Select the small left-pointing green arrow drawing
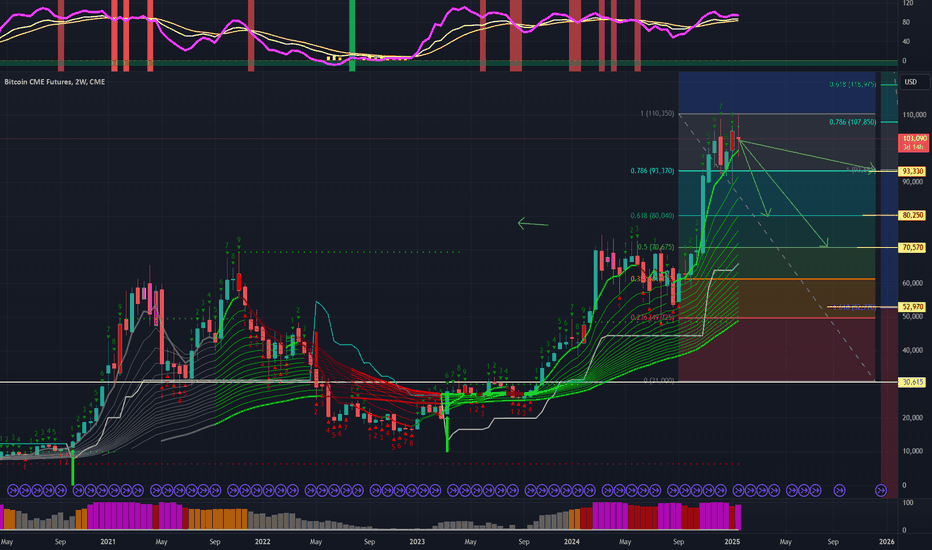This screenshot has width=932, height=550. pyautogui.click(x=533, y=224)
